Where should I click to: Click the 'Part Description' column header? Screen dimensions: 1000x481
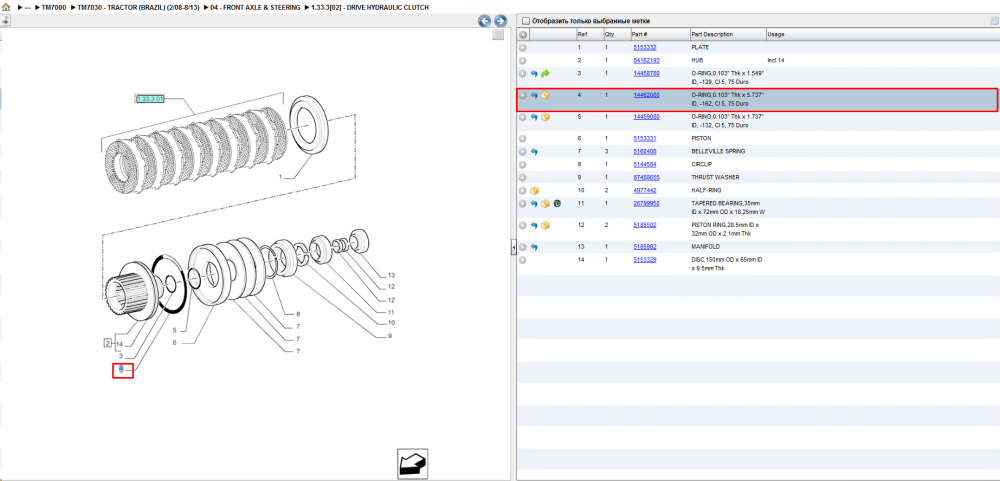tap(712, 34)
